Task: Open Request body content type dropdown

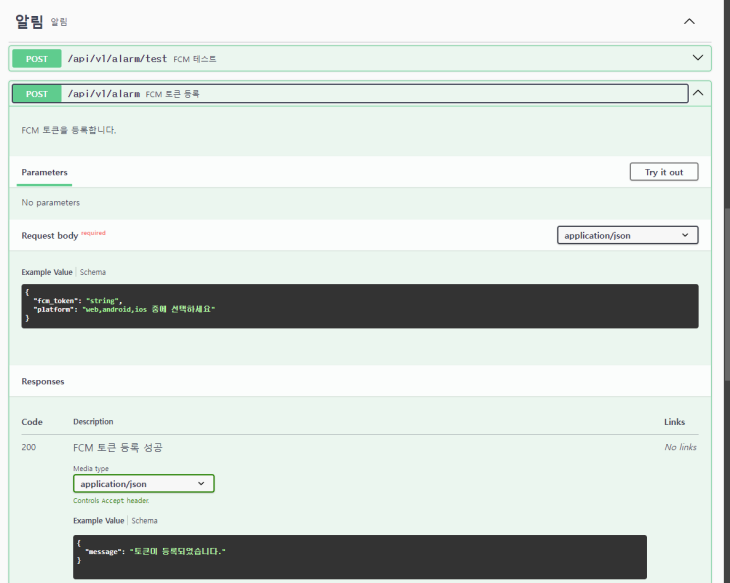Action: tap(627, 235)
